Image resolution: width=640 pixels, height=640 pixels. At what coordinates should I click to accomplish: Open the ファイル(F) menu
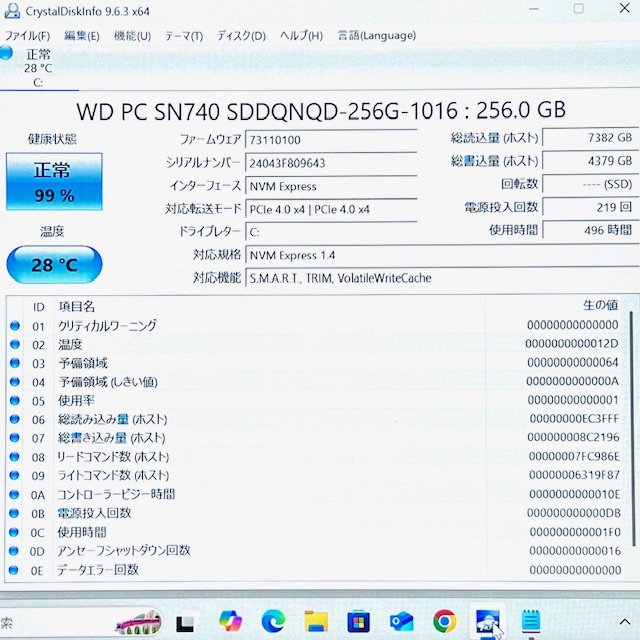[x=27, y=36]
